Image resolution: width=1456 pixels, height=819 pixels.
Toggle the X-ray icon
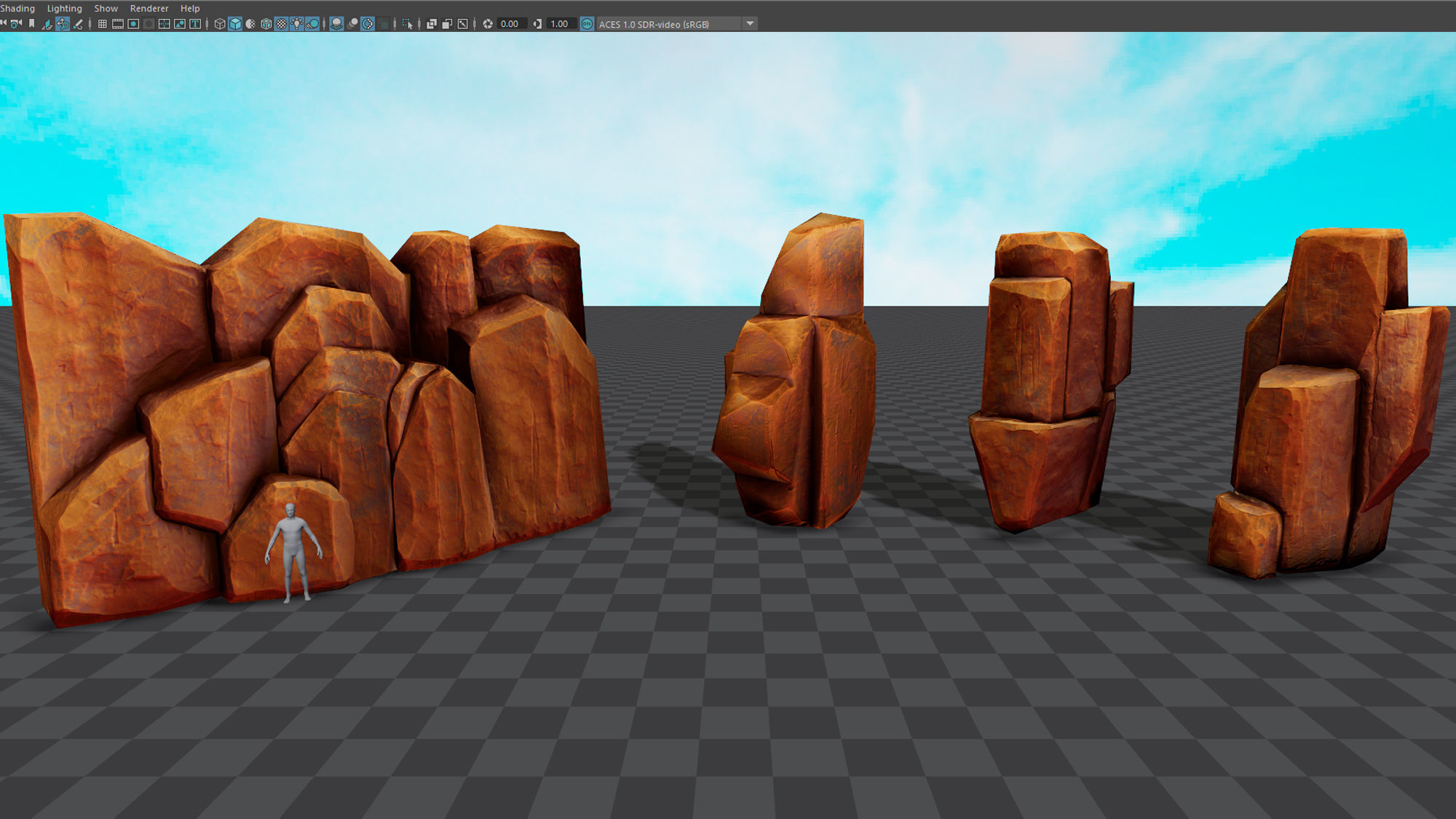[432, 24]
